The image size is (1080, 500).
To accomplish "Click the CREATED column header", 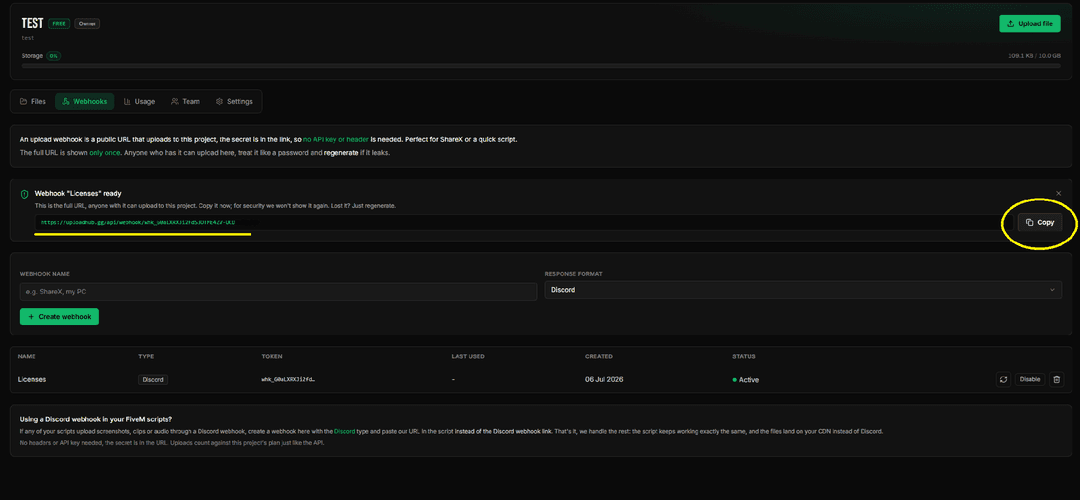I will 599,357.
